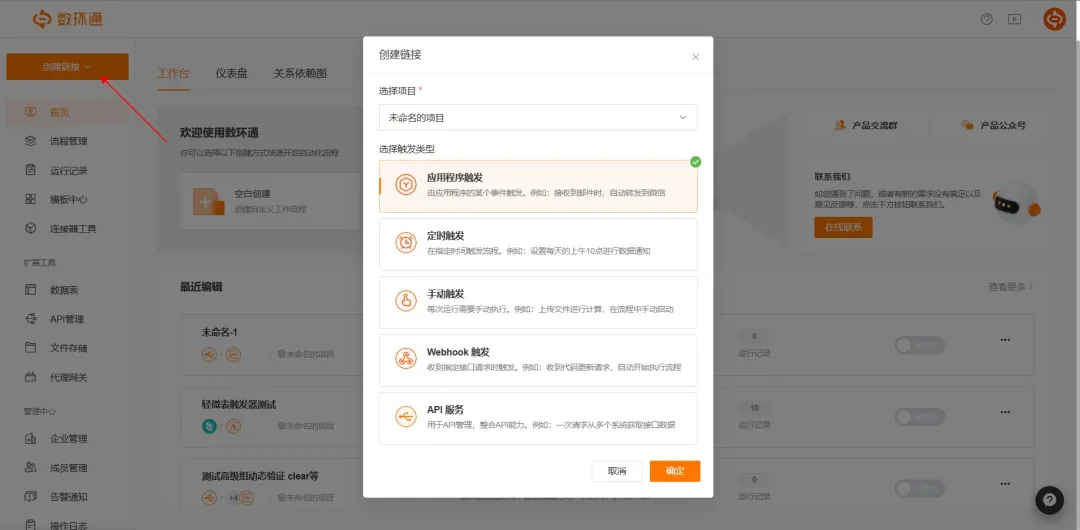This screenshot has height=530, width=1080.
Task: Toggle the switch for 未命名-1 flow
Action: pos(919,345)
